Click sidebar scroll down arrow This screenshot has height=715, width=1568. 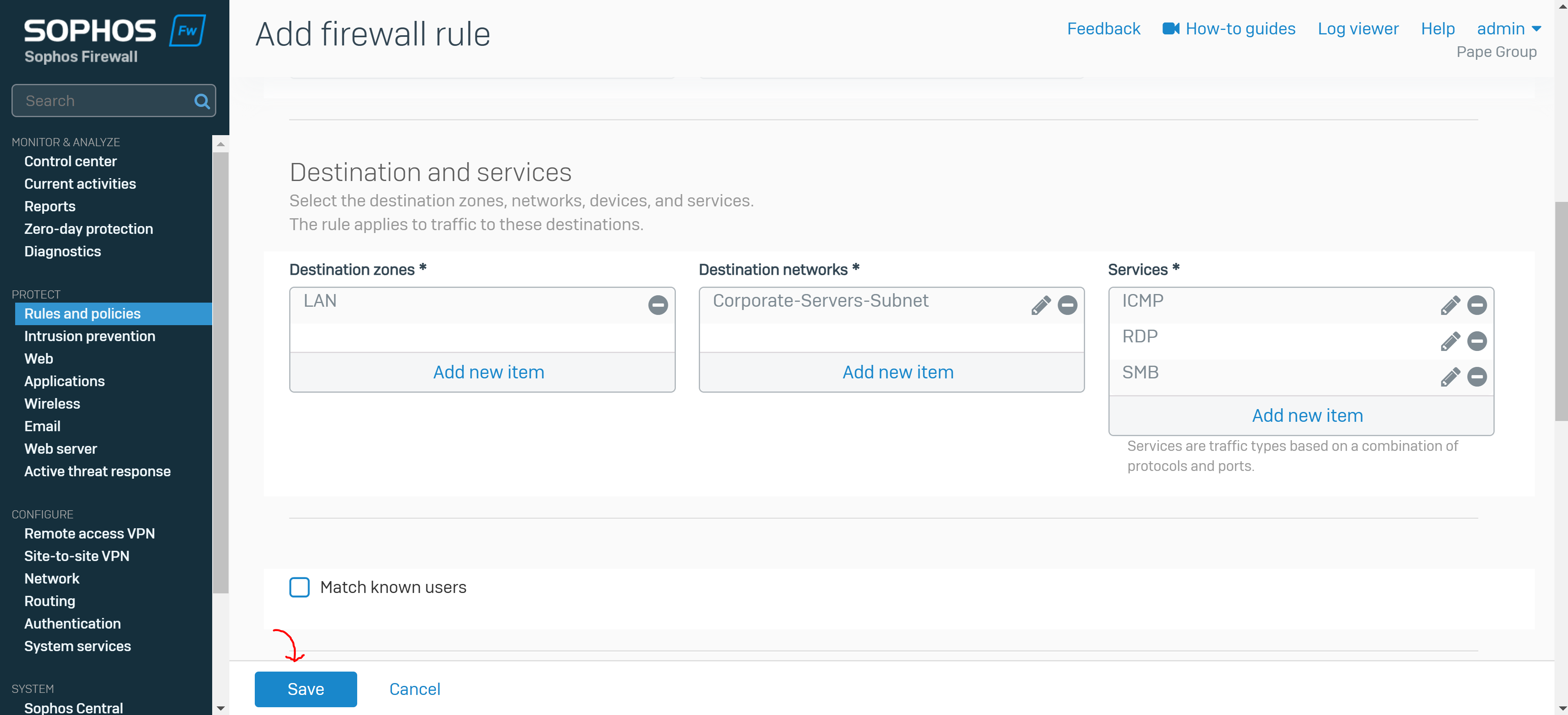click(220, 708)
